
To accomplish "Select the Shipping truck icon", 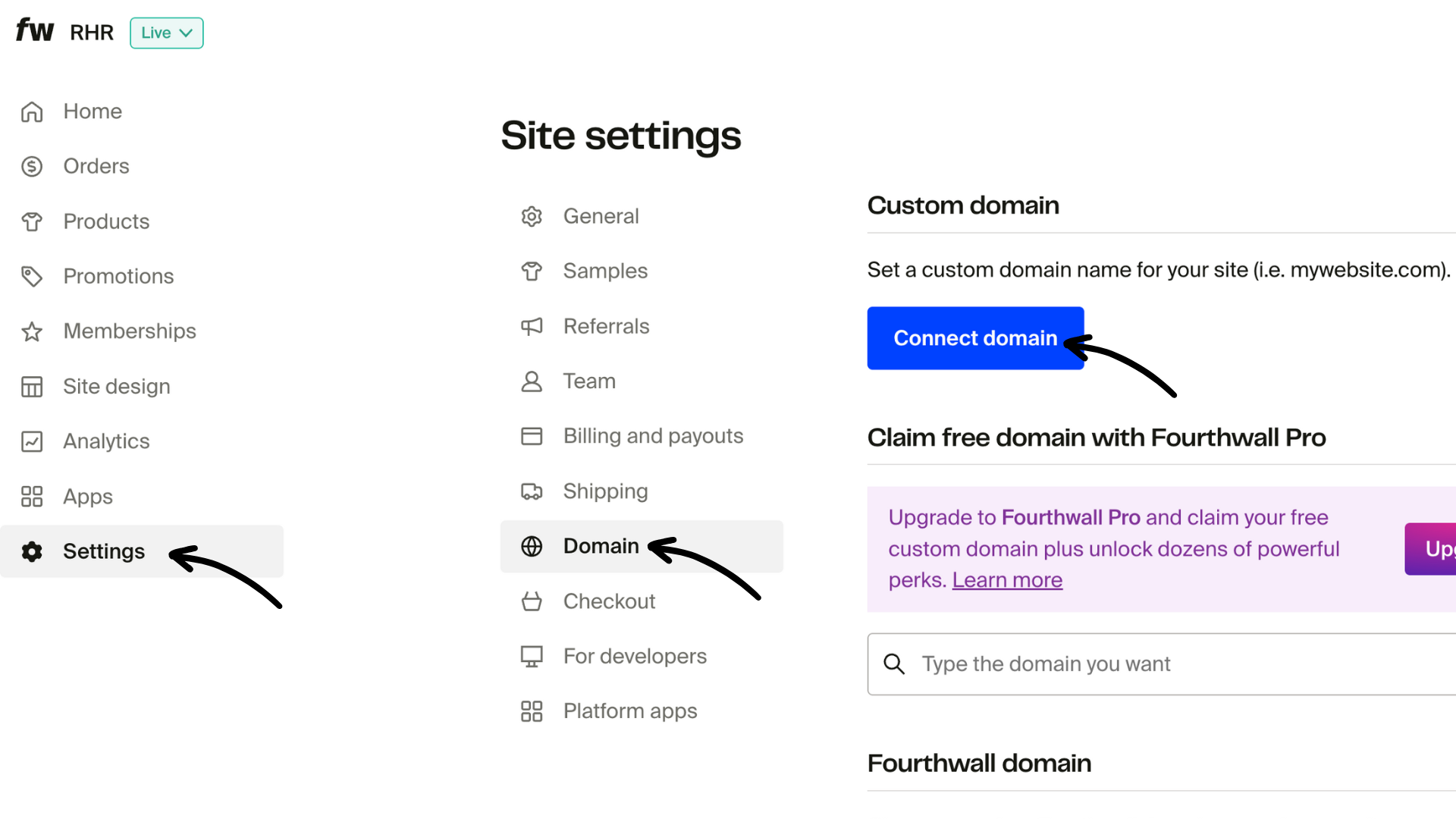I will pos(532,491).
